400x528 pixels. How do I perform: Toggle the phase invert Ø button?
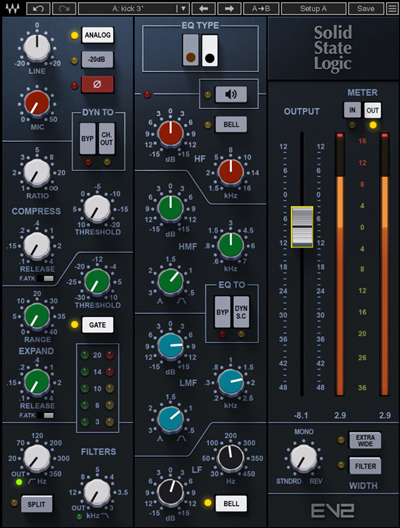tap(97, 84)
